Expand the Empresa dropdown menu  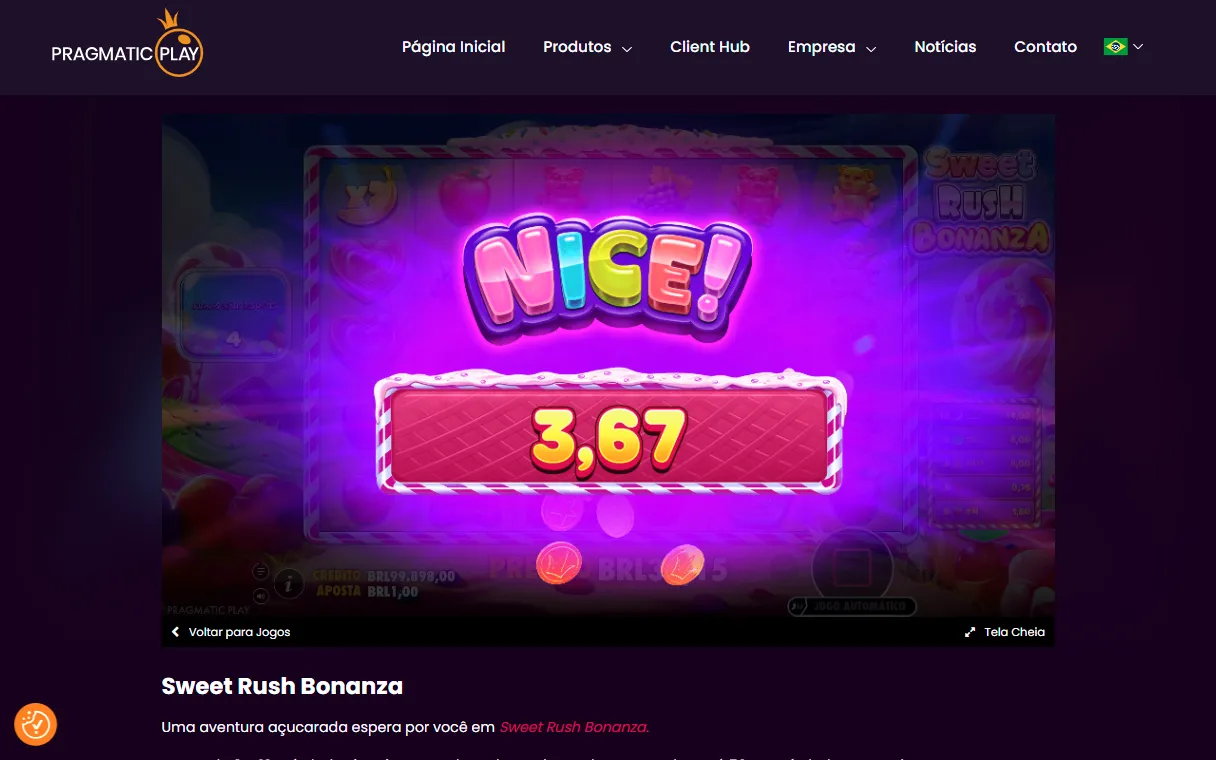tap(832, 47)
